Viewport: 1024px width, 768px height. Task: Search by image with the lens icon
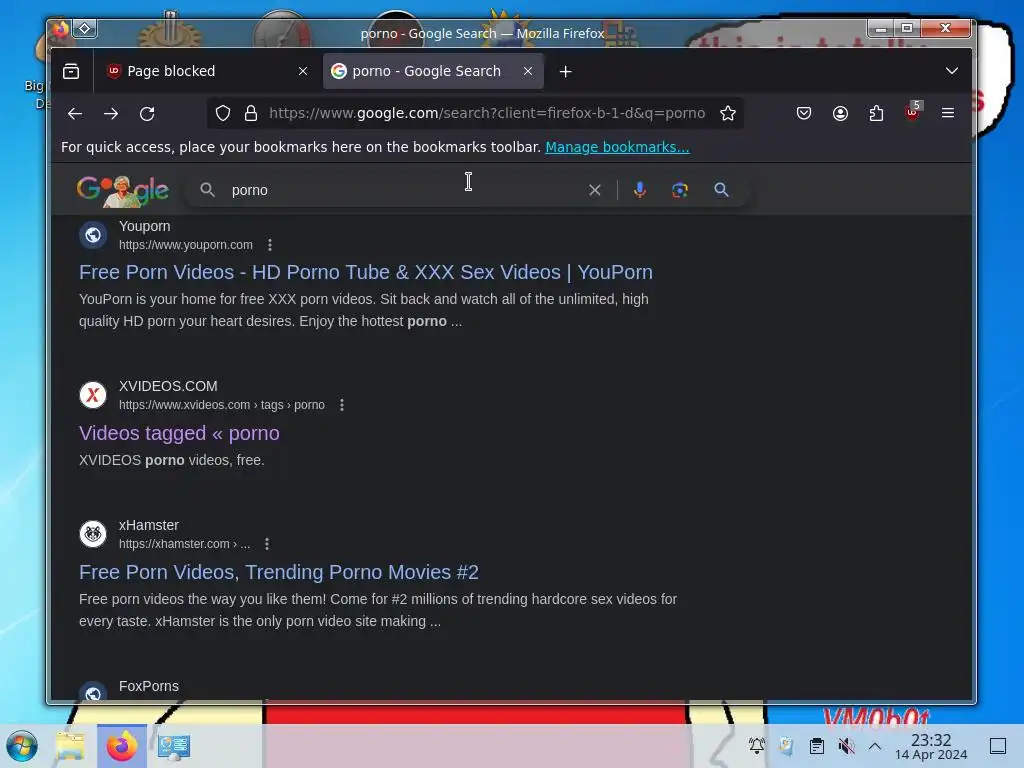click(680, 190)
